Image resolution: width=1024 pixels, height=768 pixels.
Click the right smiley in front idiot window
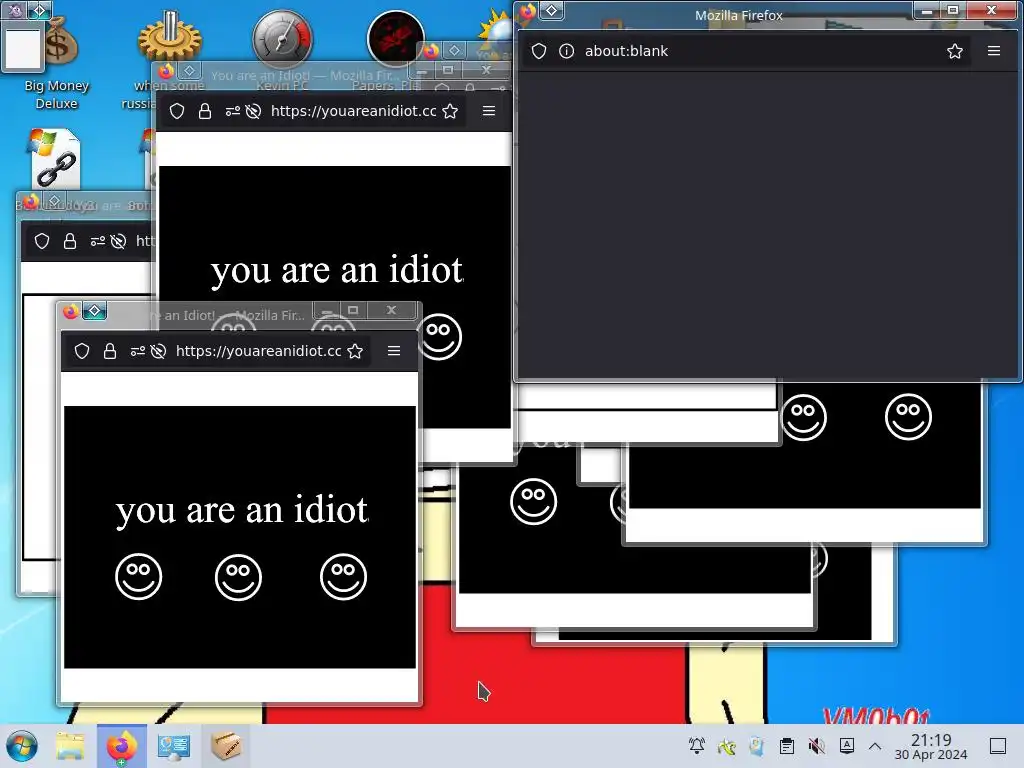tap(344, 577)
